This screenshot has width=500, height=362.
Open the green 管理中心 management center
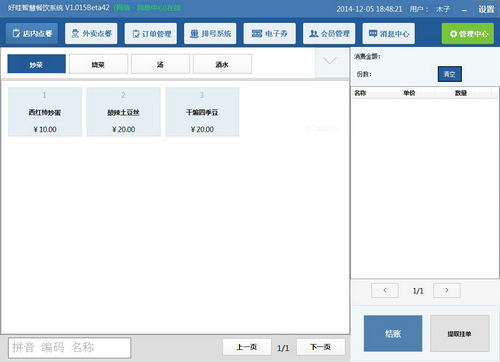pos(468,33)
